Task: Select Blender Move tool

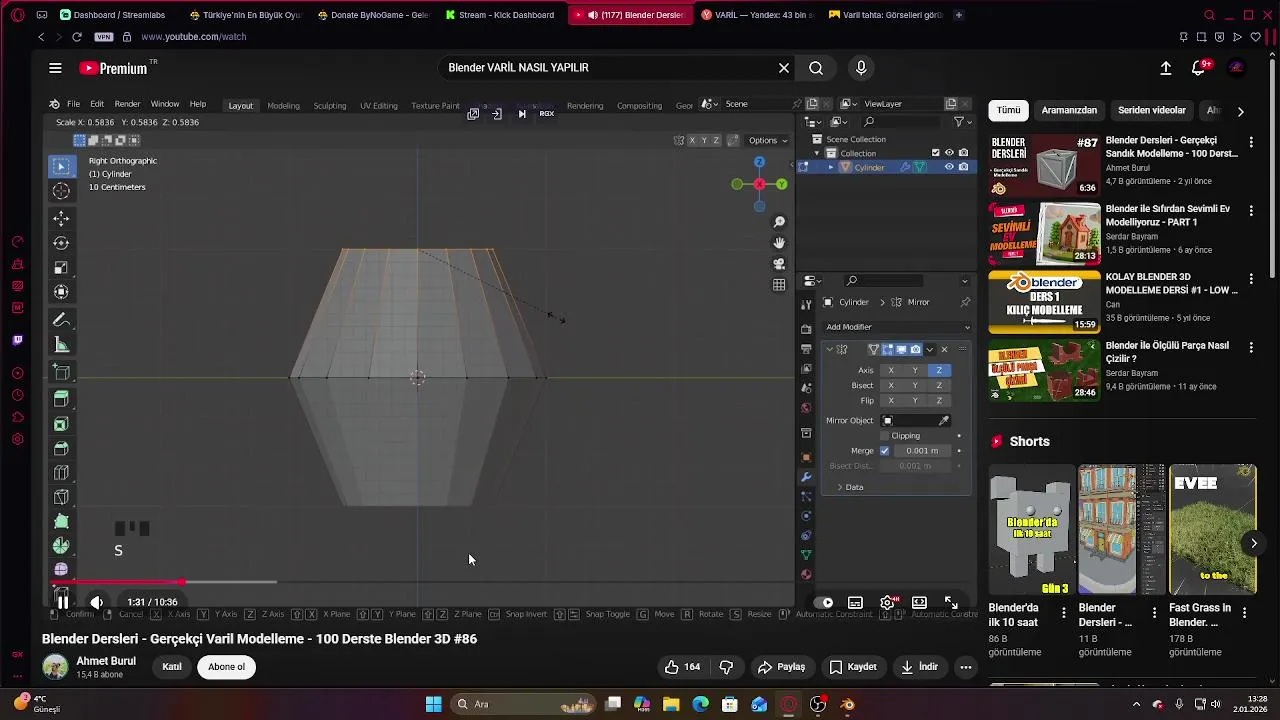Action: tap(61, 218)
